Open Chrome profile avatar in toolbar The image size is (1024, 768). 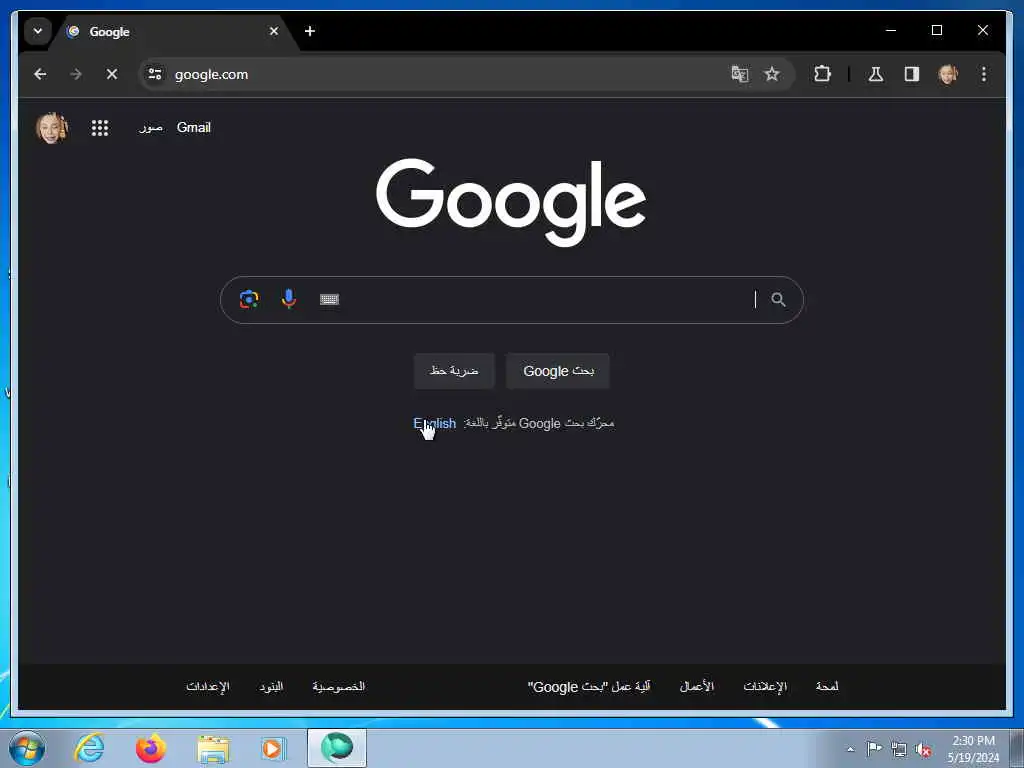948,74
